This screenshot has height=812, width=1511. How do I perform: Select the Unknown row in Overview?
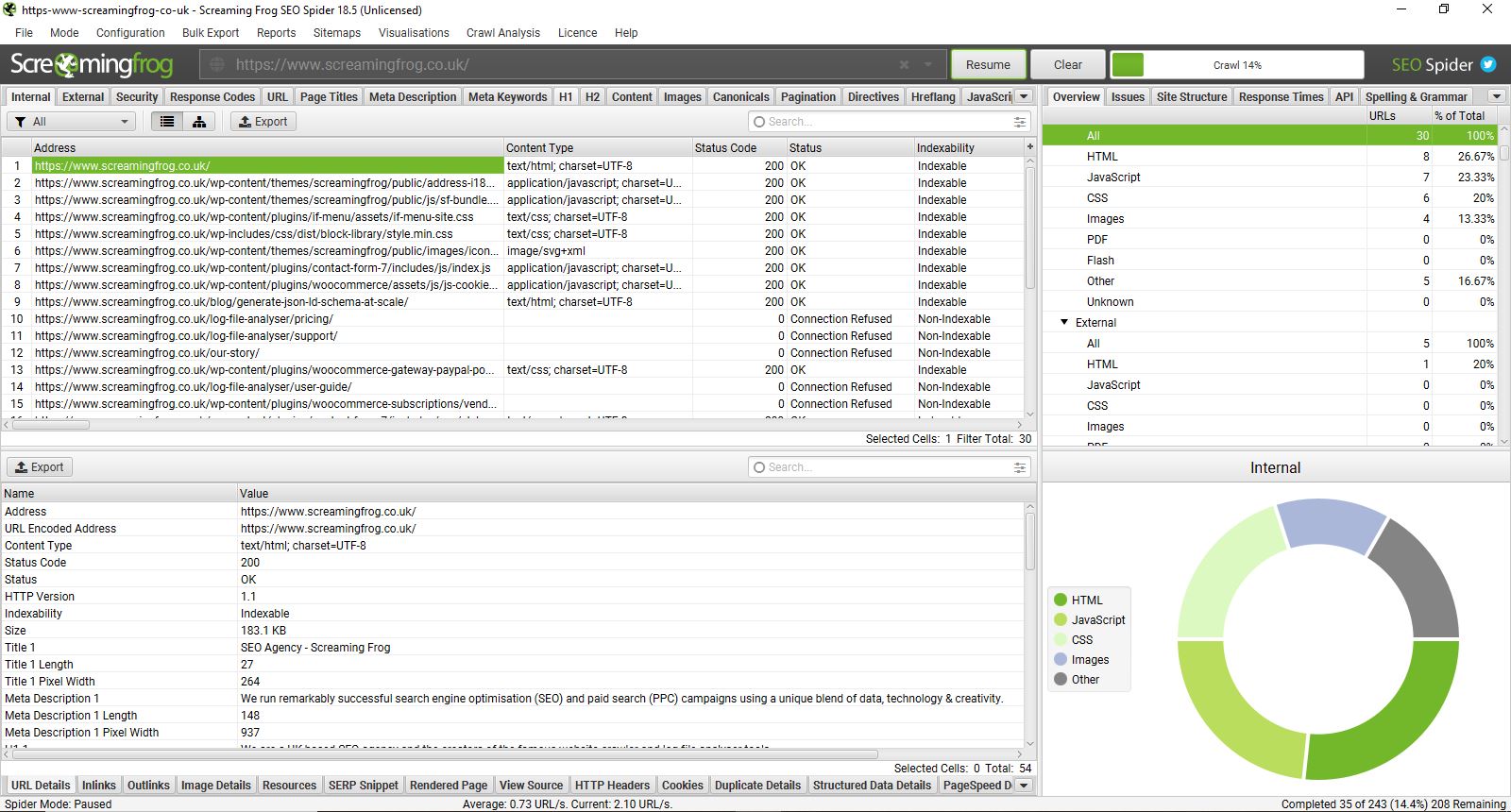1270,302
